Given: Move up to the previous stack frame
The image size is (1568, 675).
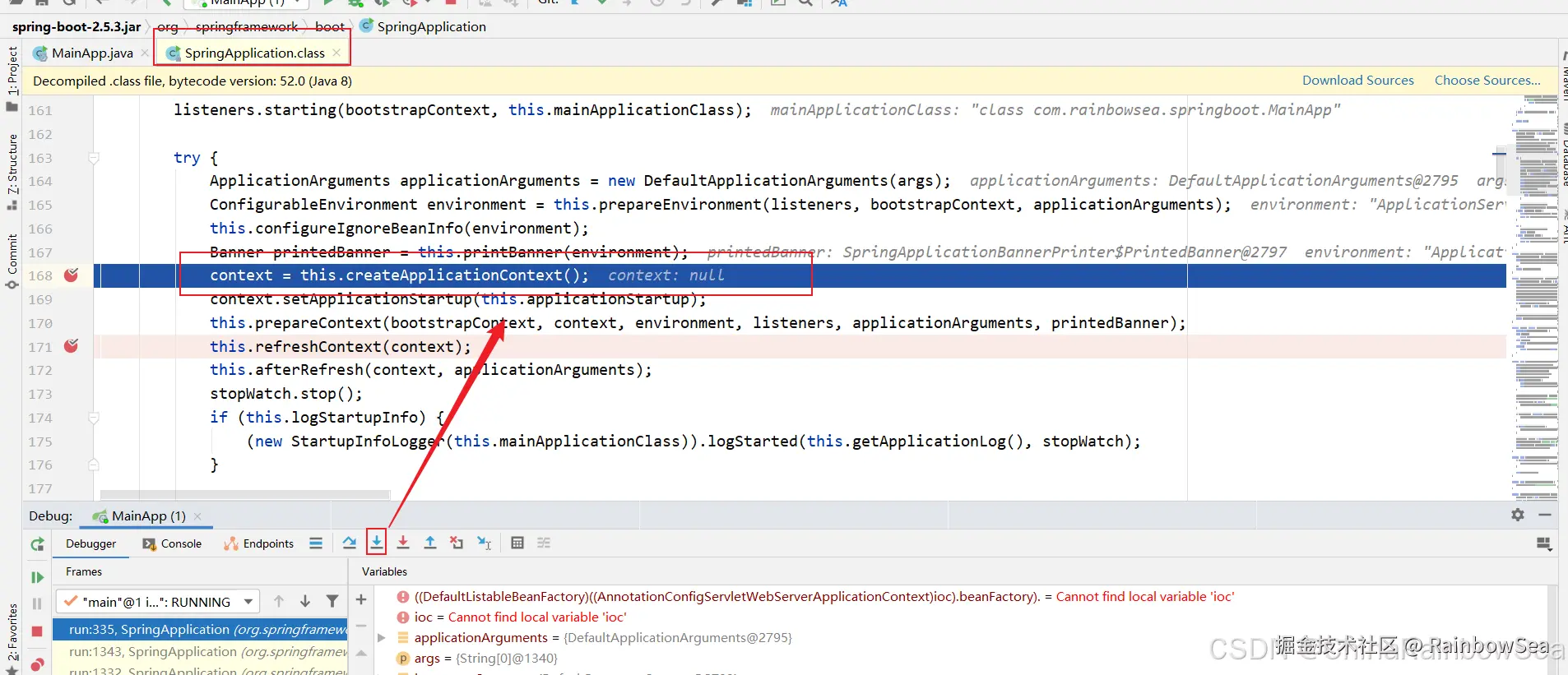Looking at the screenshot, I should pos(279,601).
